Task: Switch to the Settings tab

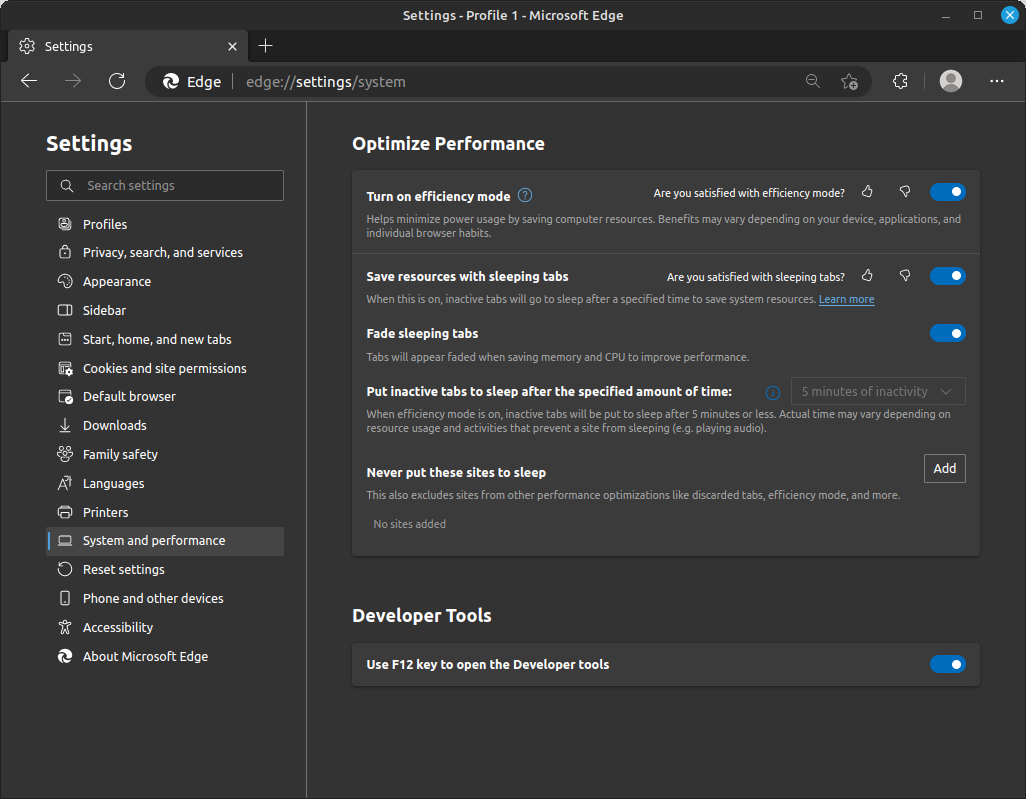Action: click(118, 46)
